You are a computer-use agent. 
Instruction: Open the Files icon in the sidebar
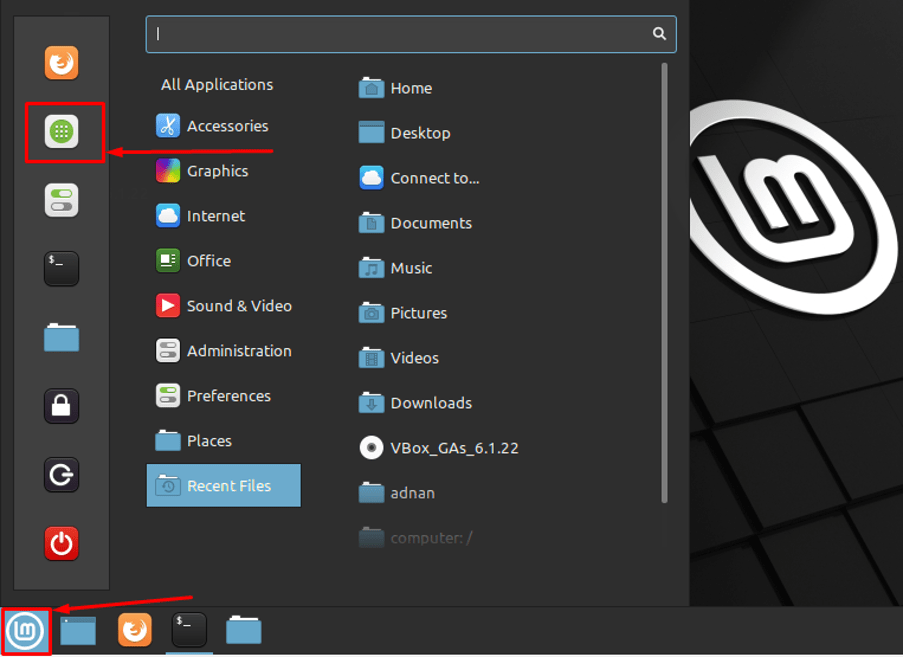click(x=61, y=337)
